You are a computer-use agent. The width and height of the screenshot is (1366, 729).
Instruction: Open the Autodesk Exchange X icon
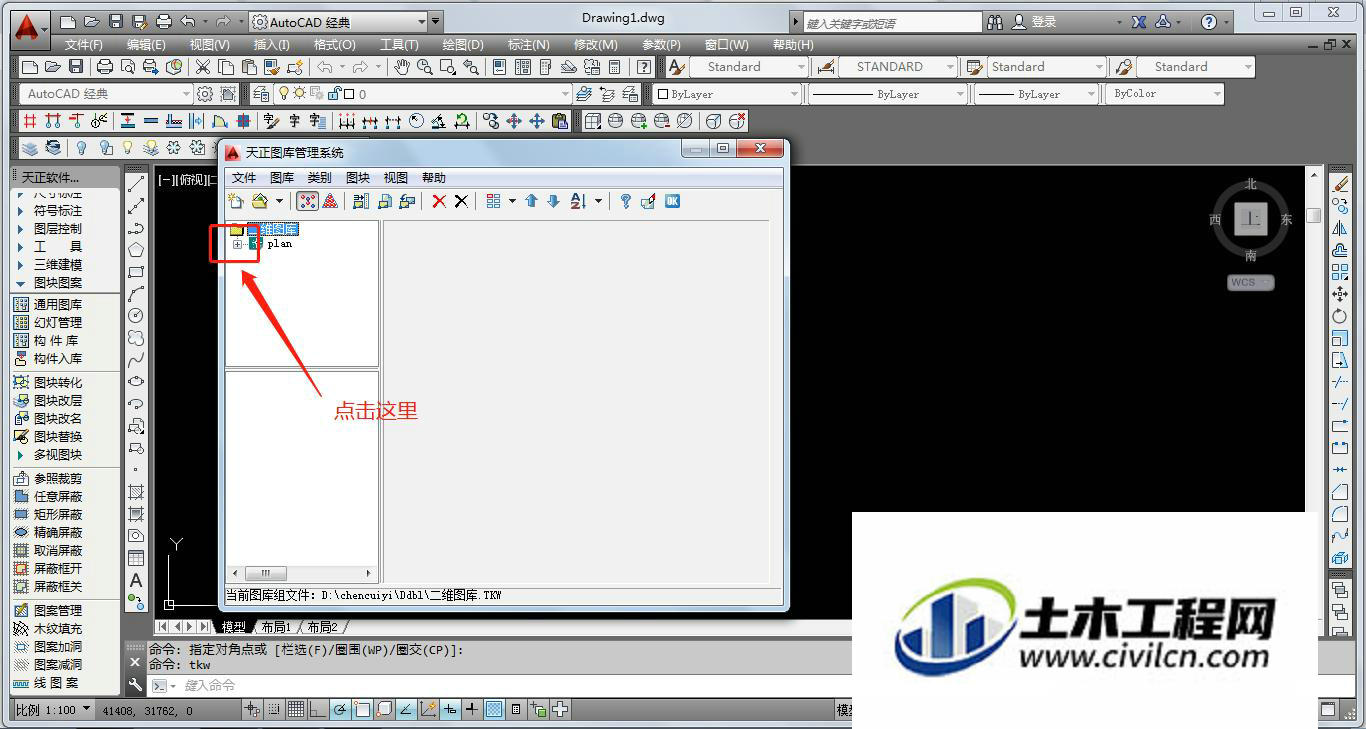(x=1139, y=21)
